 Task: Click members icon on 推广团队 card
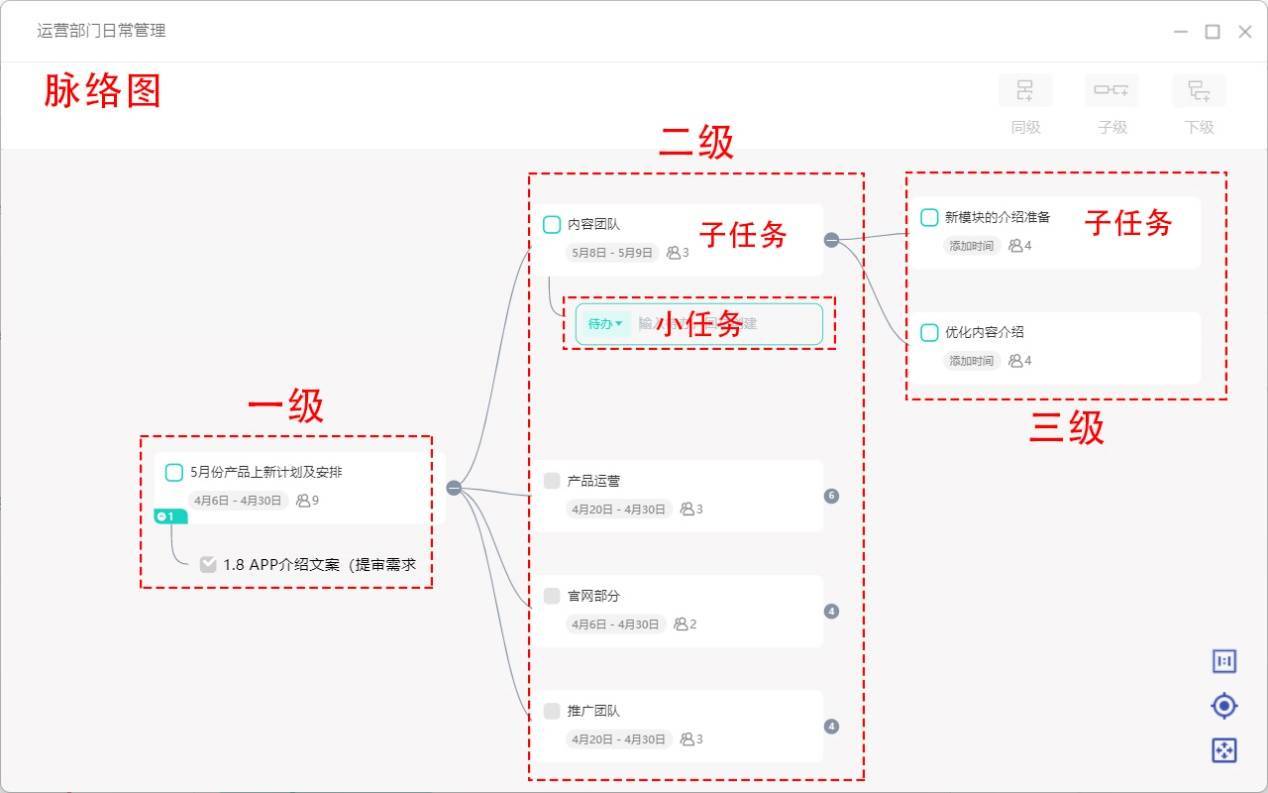[x=687, y=739]
